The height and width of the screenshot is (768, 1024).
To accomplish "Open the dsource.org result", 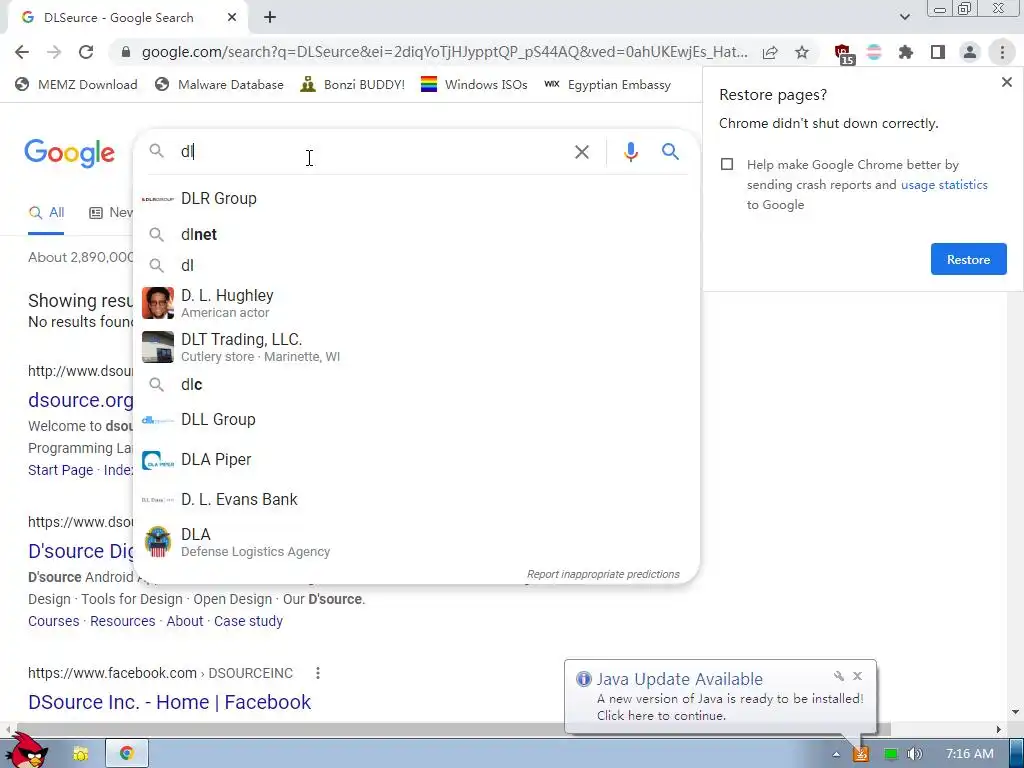I will pos(80,400).
